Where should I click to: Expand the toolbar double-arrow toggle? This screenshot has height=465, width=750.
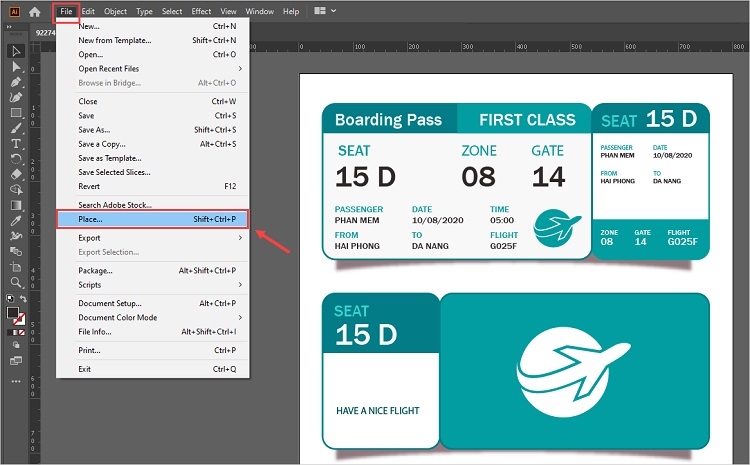point(9,27)
